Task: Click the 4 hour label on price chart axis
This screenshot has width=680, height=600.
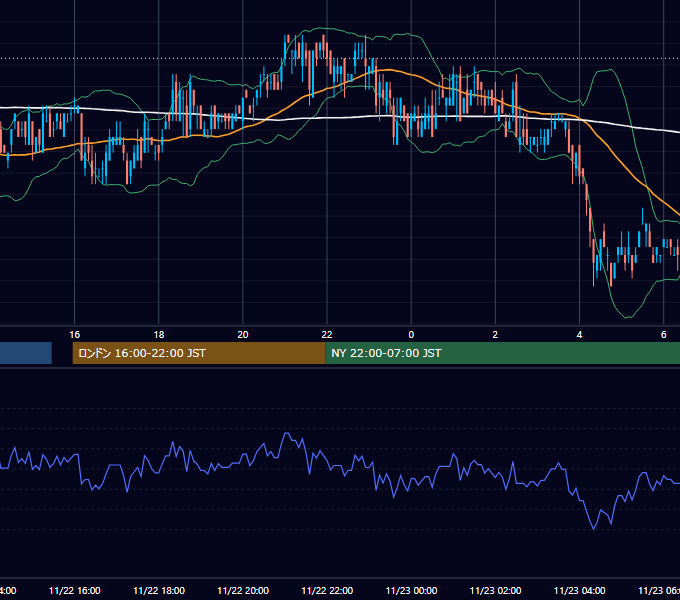Action: pos(579,334)
